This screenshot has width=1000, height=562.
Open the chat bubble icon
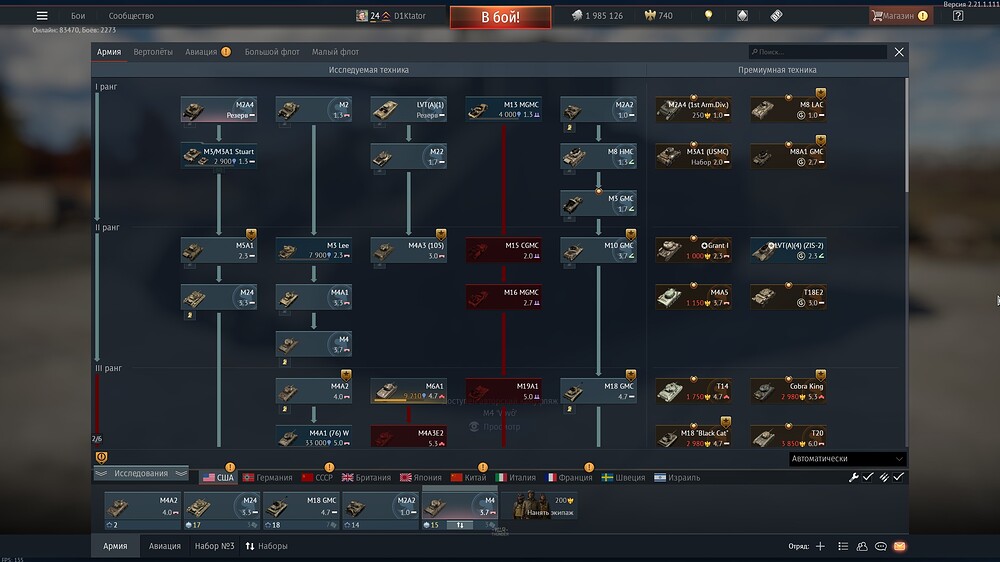coord(881,546)
